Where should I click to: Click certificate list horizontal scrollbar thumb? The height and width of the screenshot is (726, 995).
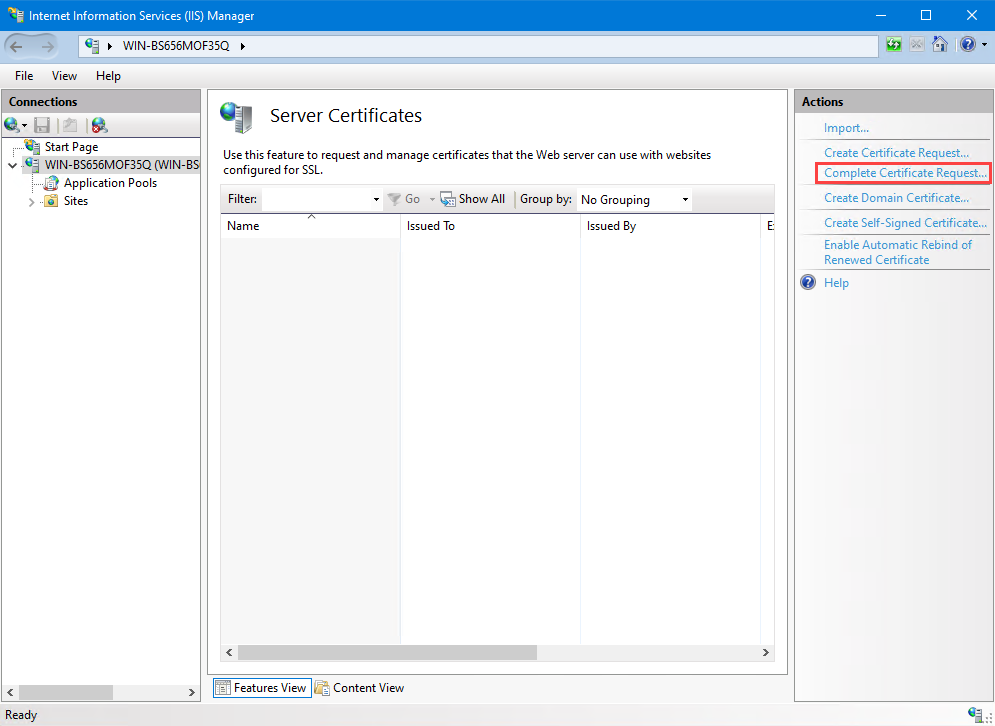[x=387, y=652]
